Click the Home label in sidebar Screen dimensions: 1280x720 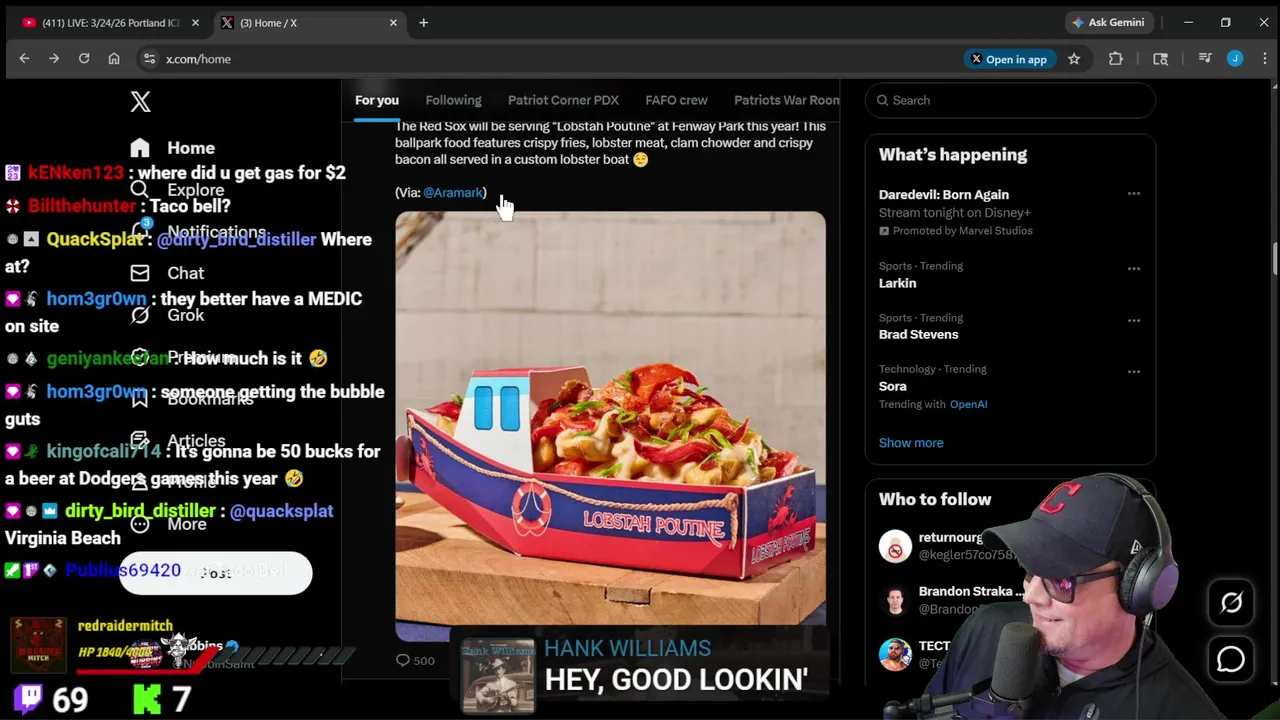[x=191, y=148]
